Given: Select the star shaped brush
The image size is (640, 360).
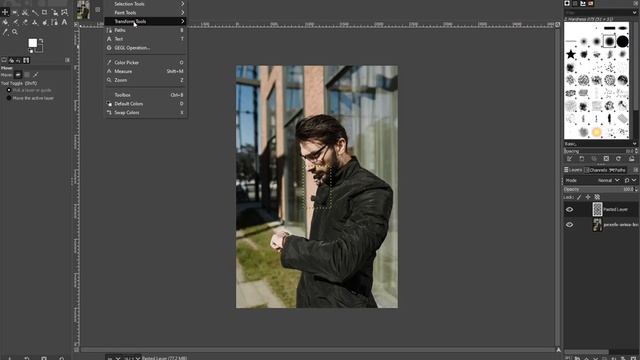Looking at the screenshot, I should point(571,54).
